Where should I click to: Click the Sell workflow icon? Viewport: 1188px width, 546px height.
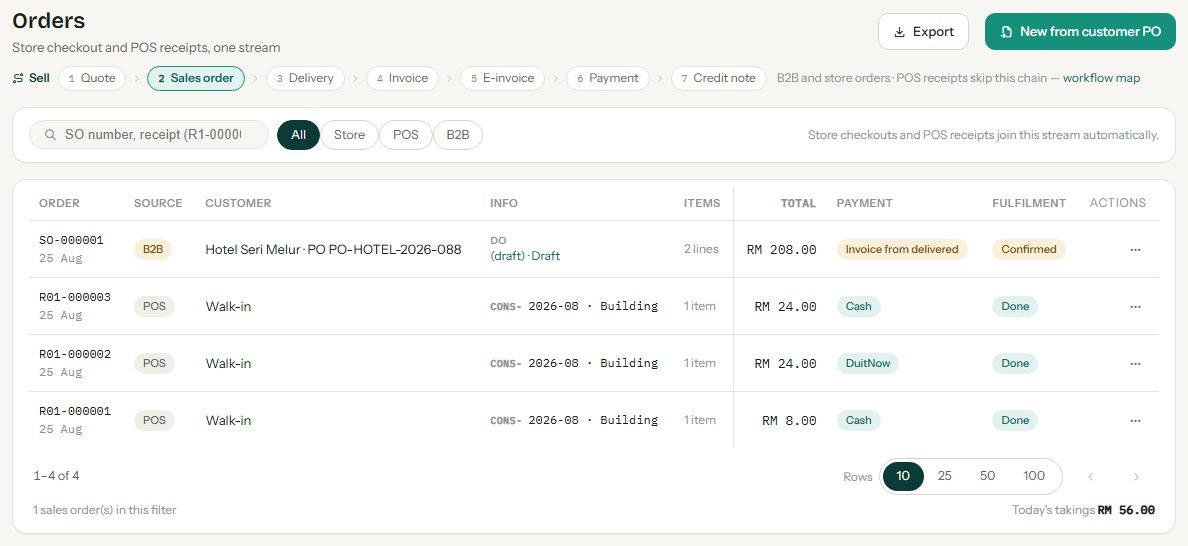tap(18, 78)
